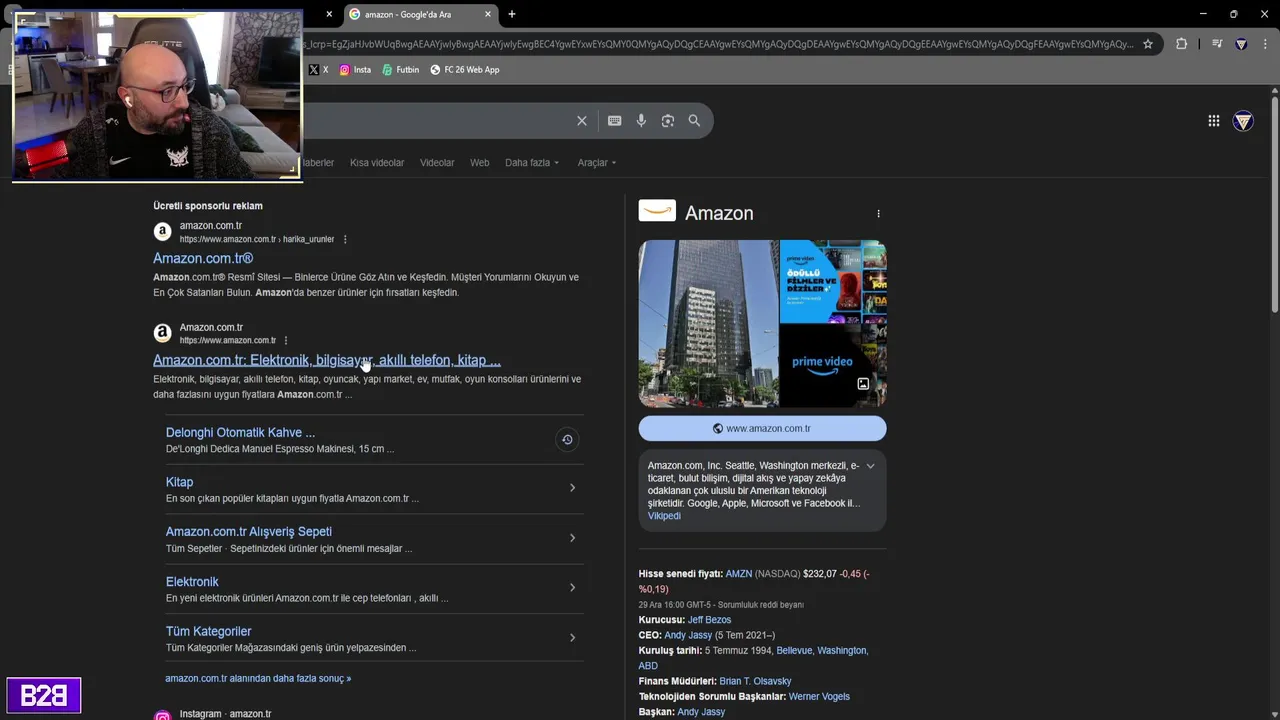
Task: Open options for the second Amazon.com.tr result
Action: click(286, 341)
